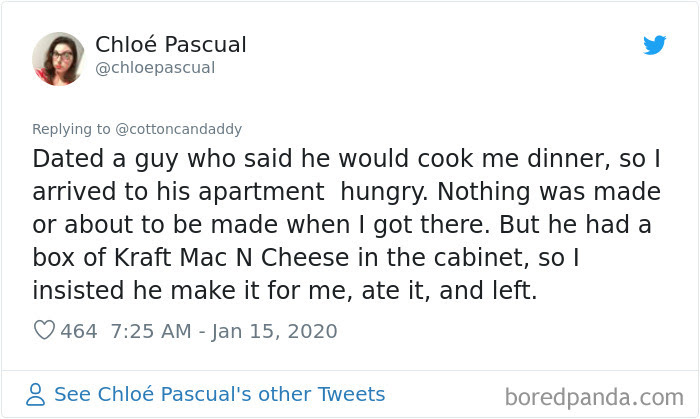Click the boredpanda.com watermark

click(594, 397)
